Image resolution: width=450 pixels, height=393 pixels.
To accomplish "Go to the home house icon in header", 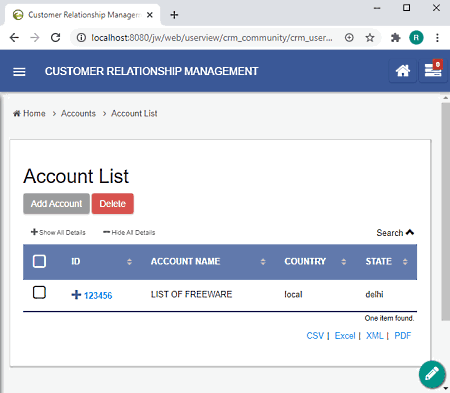I will tap(403, 71).
